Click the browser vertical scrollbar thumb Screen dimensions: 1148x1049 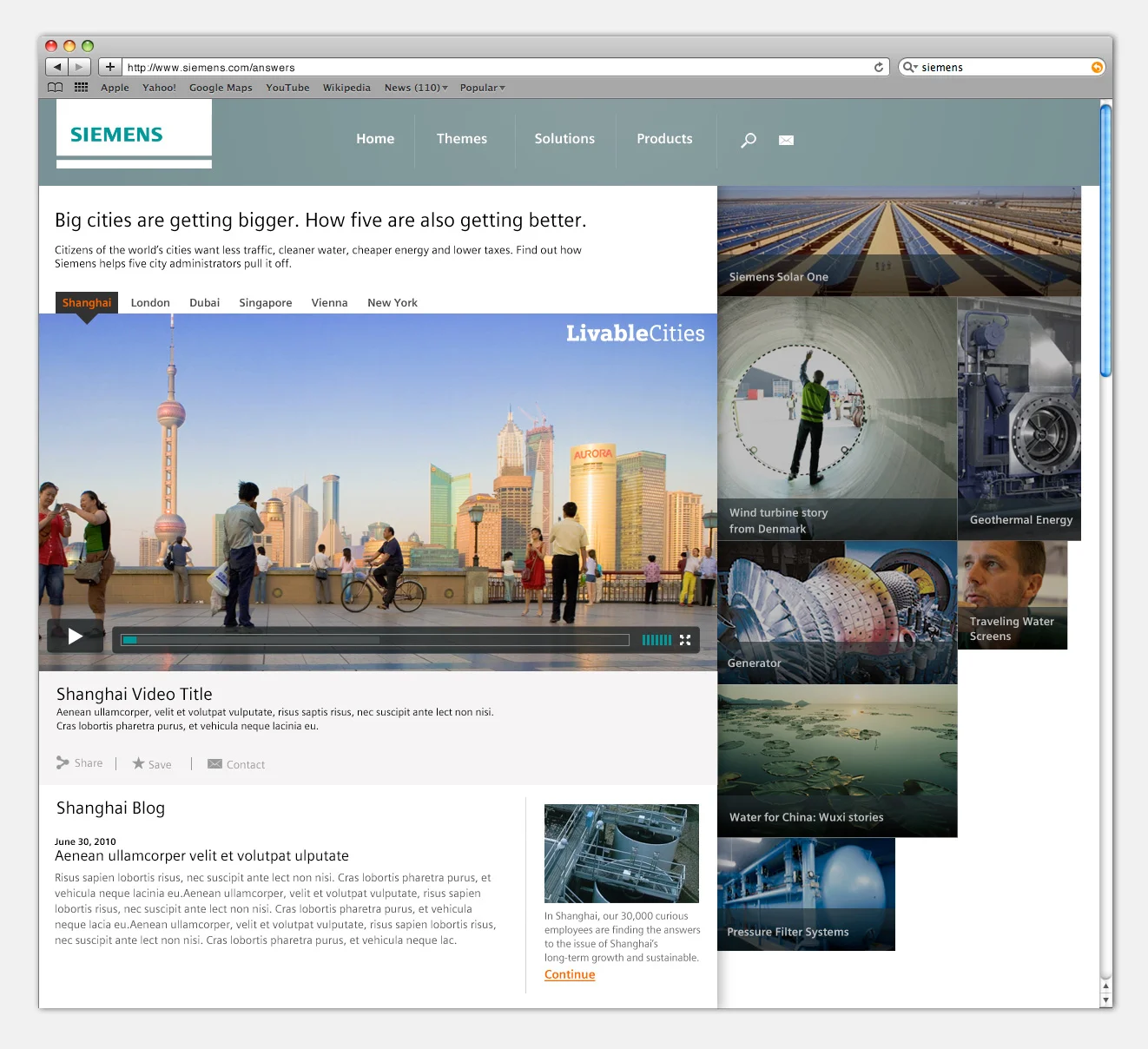[x=1105, y=241]
